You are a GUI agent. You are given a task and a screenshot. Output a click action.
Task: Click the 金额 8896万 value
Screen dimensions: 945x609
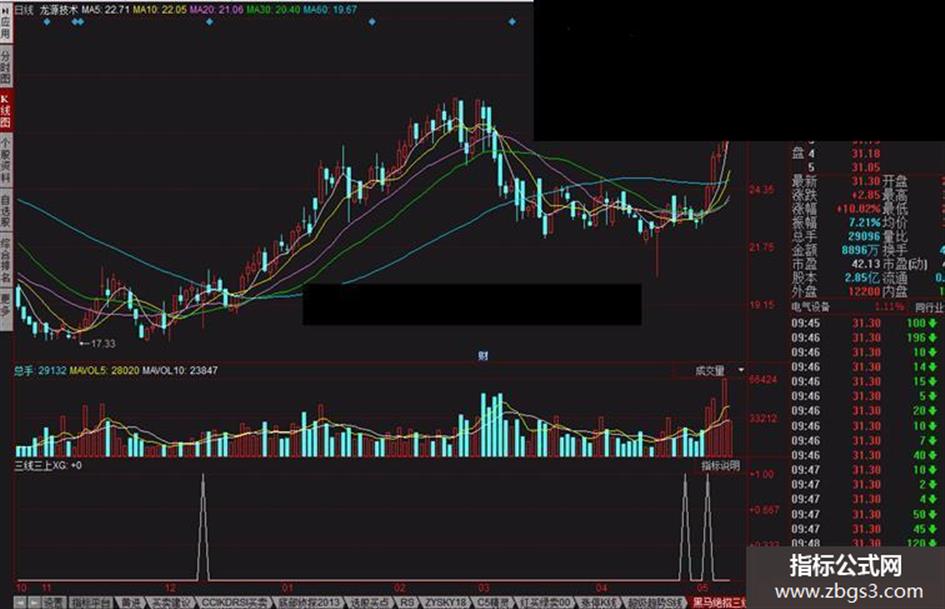[861, 250]
